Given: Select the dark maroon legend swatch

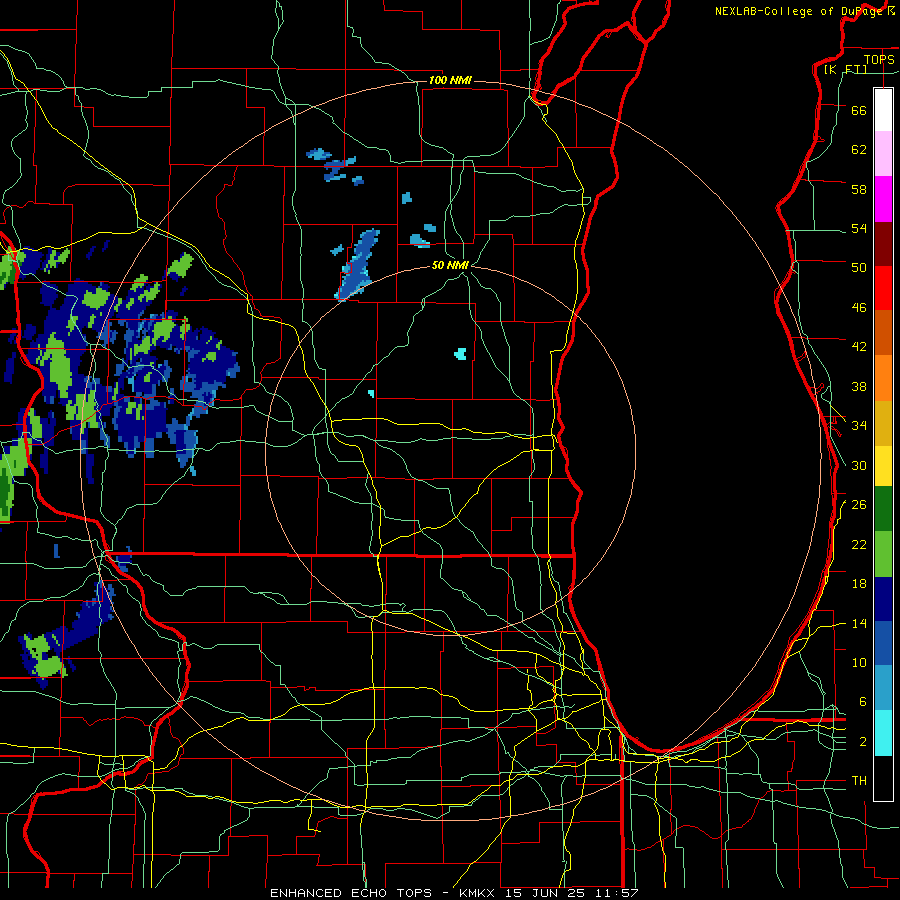Looking at the screenshot, I should coord(883,243).
